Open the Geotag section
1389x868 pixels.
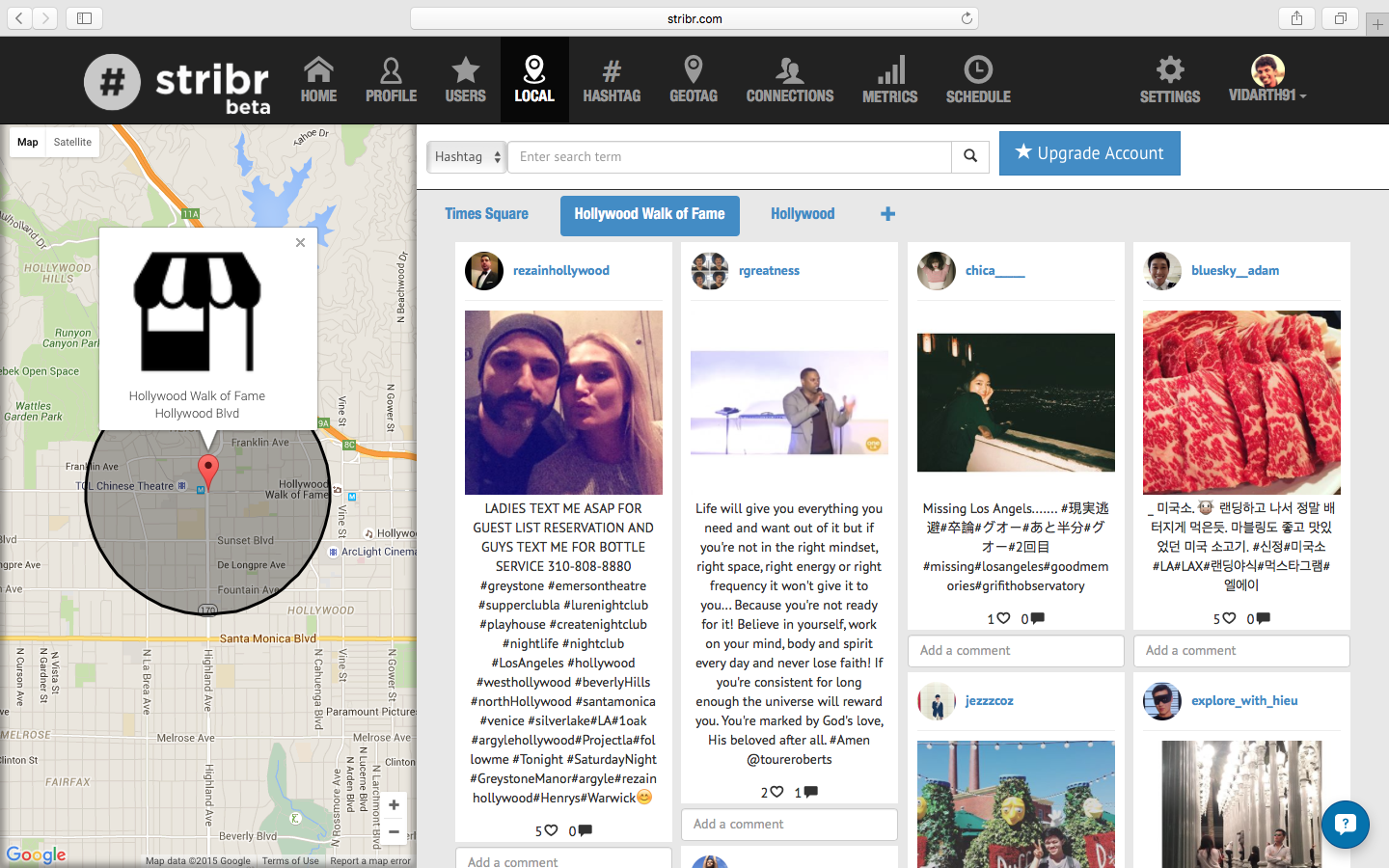point(694,80)
